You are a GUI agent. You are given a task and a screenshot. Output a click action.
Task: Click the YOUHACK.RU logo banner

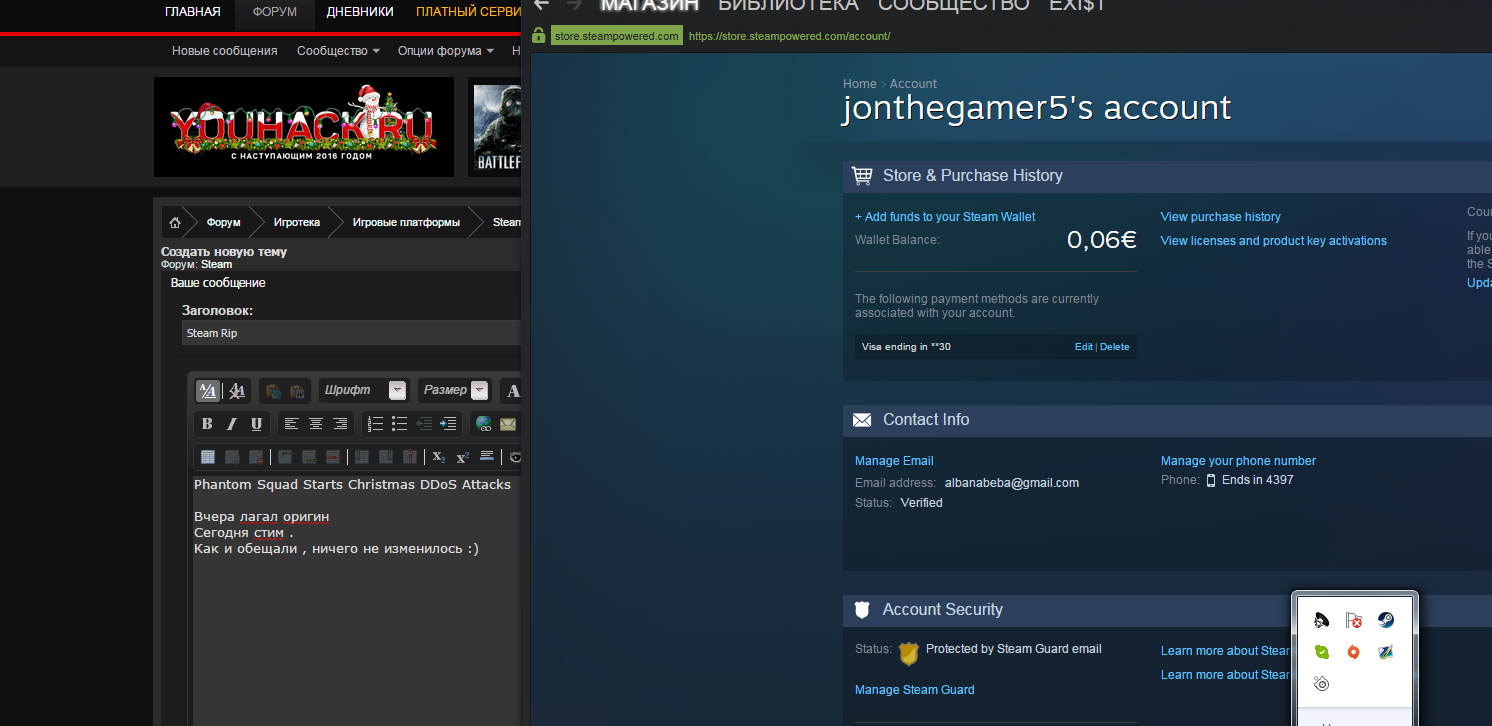tap(304, 127)
